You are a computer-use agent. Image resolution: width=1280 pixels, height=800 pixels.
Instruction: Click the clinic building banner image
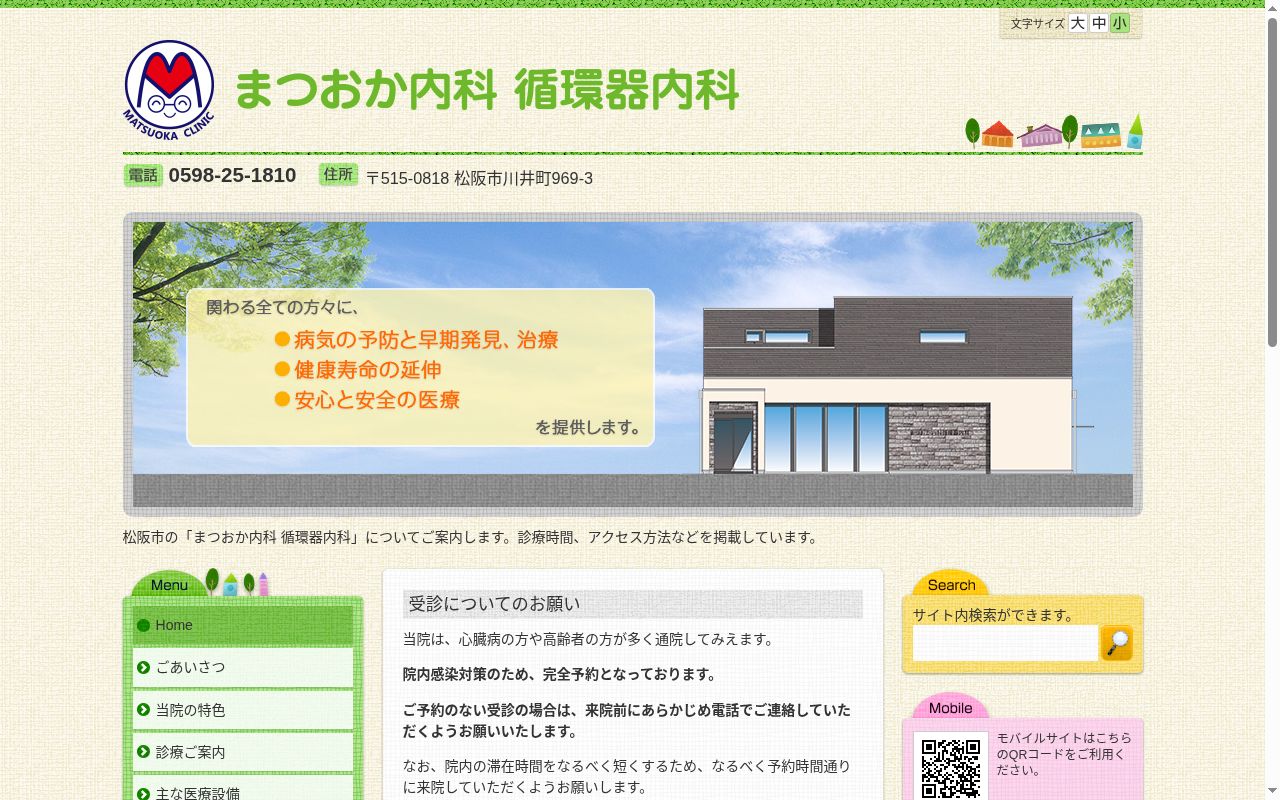632,364
